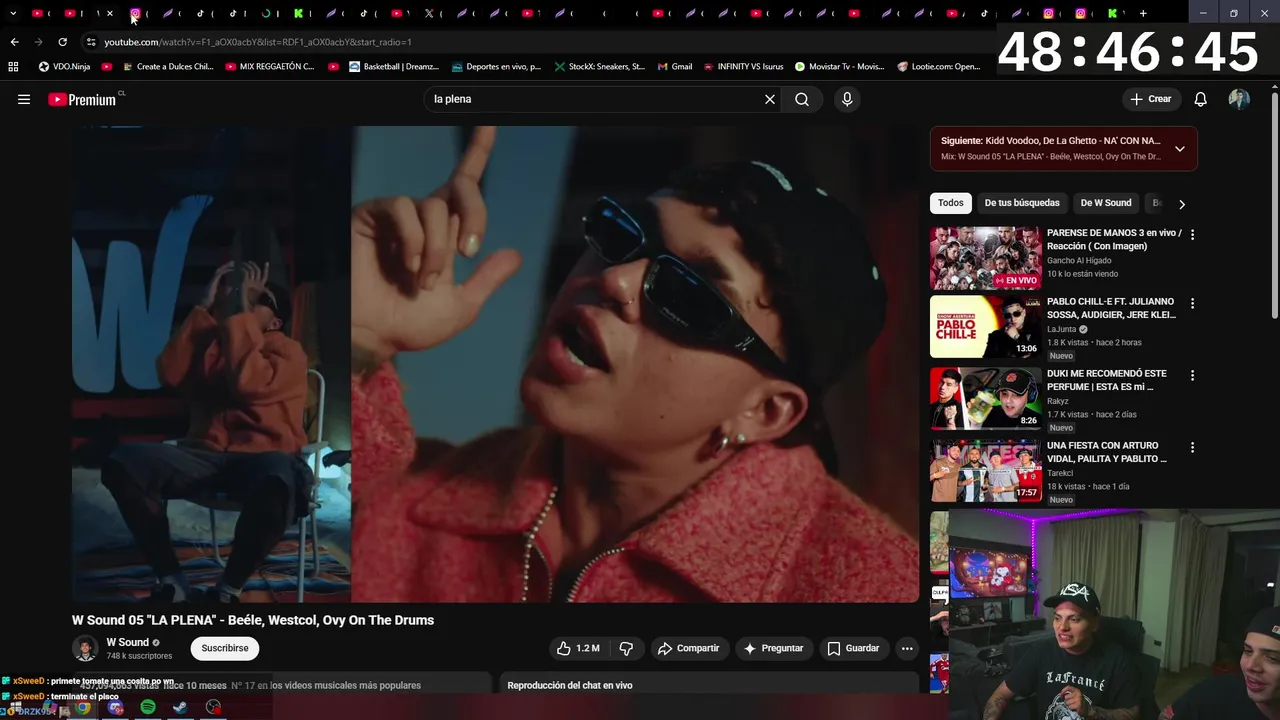Open the Gmail bookmark

coord(675,66)
